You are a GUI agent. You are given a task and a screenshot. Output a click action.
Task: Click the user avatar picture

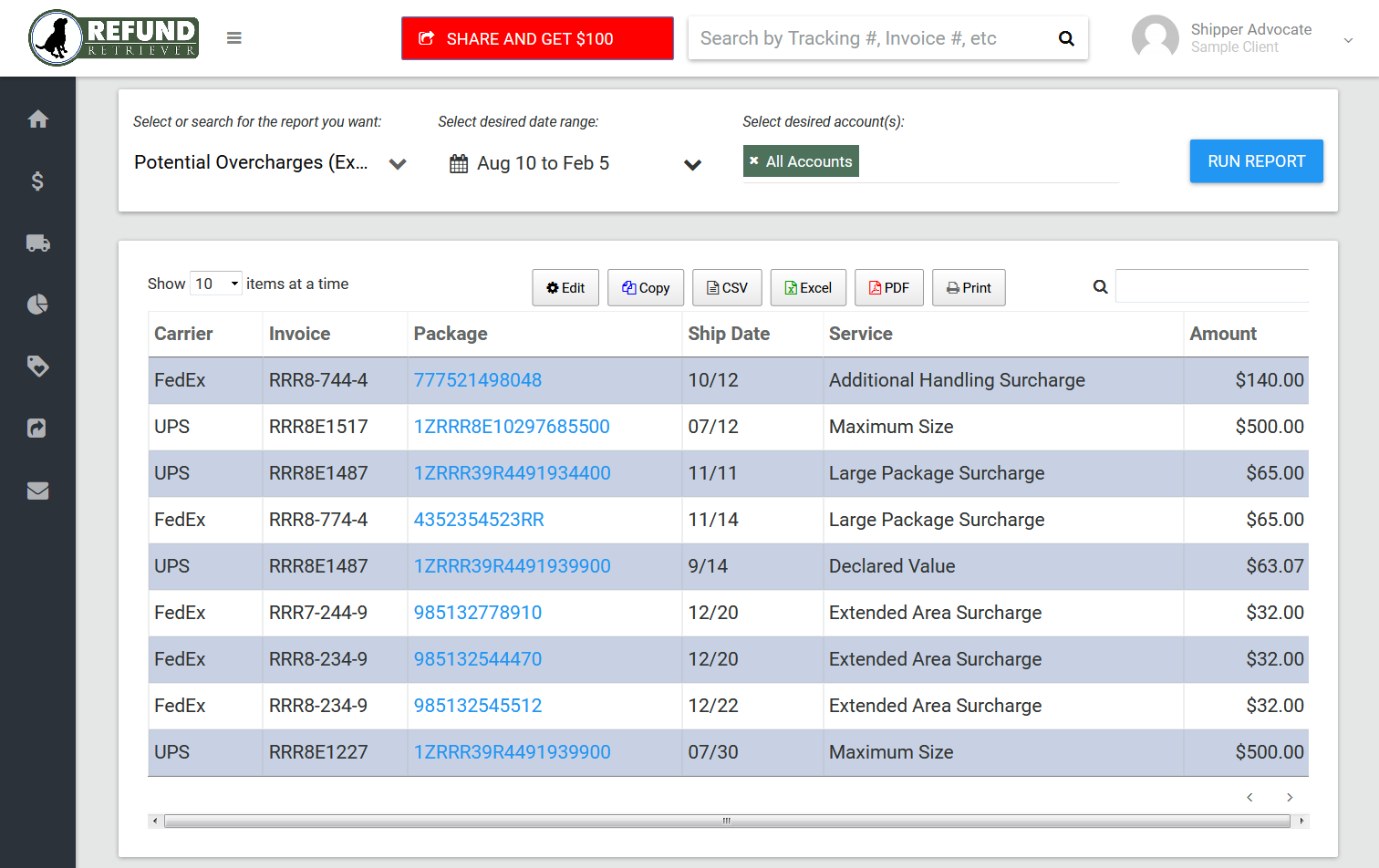tap(1156, 38)
